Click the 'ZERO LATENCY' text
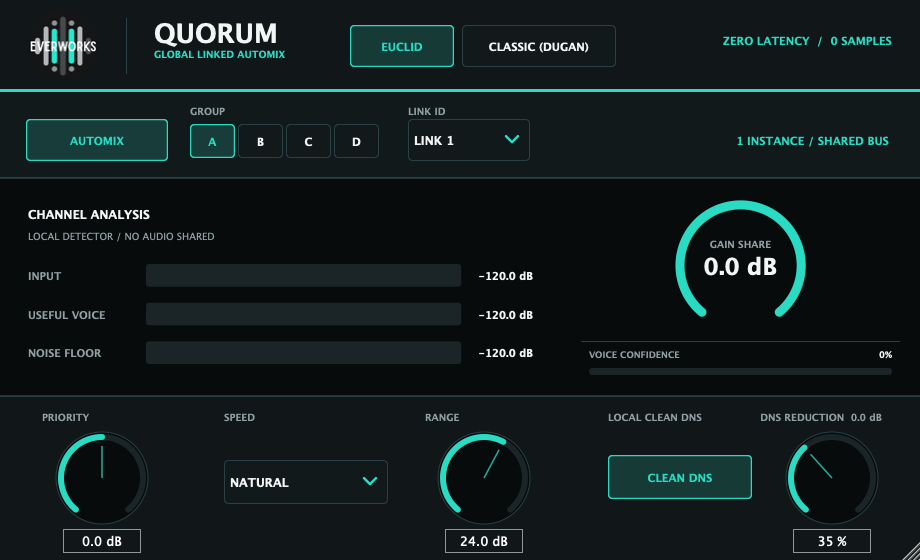This screenshot has width=920, height=560. tap(766, 41)
